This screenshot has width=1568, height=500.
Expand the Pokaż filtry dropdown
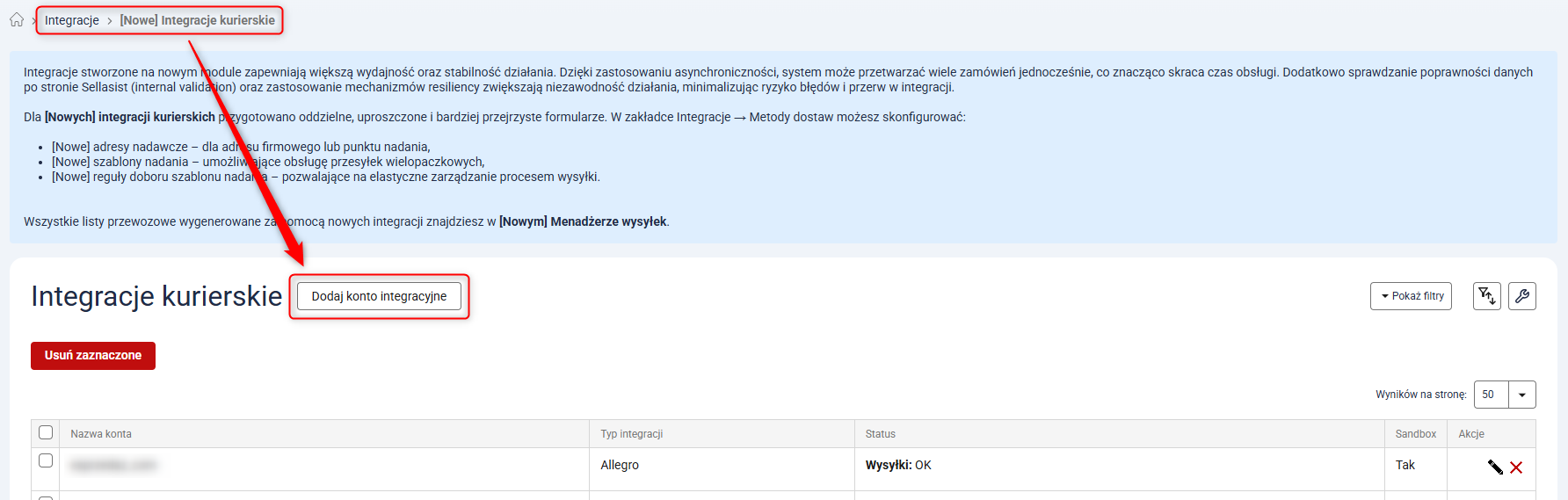(1411, 296)
